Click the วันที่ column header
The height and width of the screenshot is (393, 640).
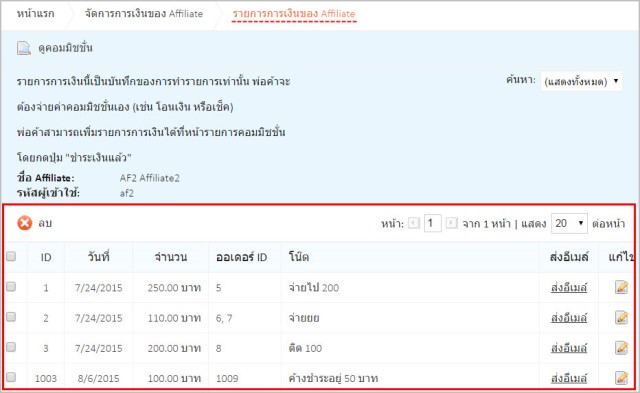[98, 257]
